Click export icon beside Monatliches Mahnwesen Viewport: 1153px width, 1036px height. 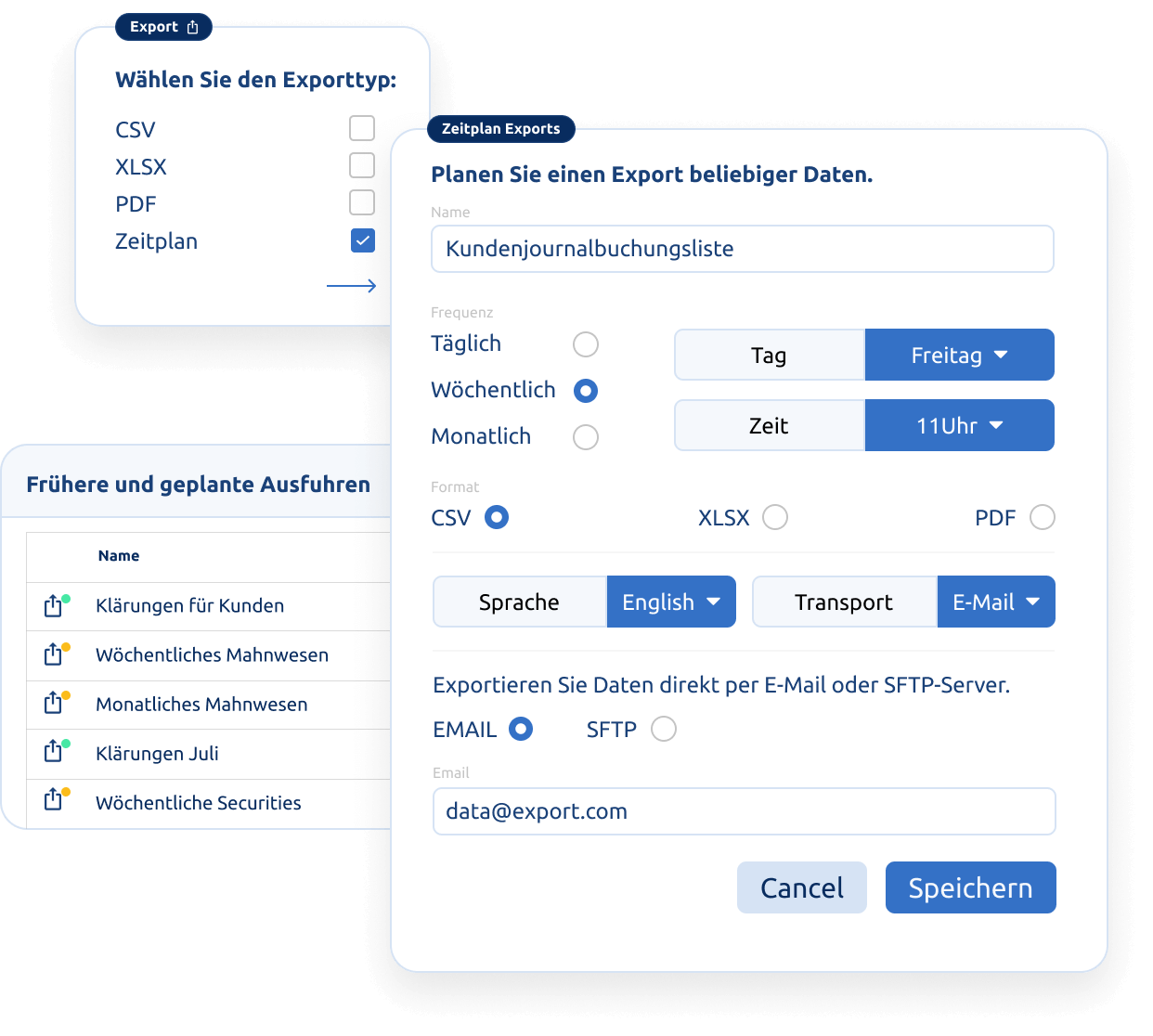point(54,704)
